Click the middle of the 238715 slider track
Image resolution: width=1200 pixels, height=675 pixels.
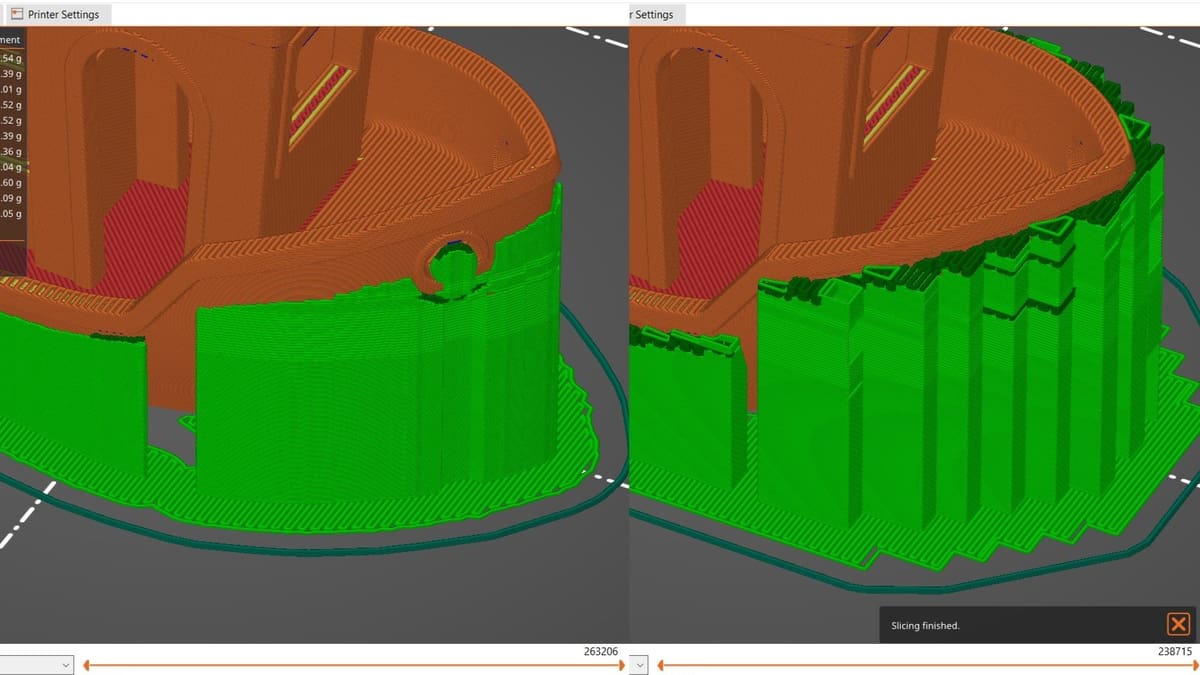coord(925,664)
